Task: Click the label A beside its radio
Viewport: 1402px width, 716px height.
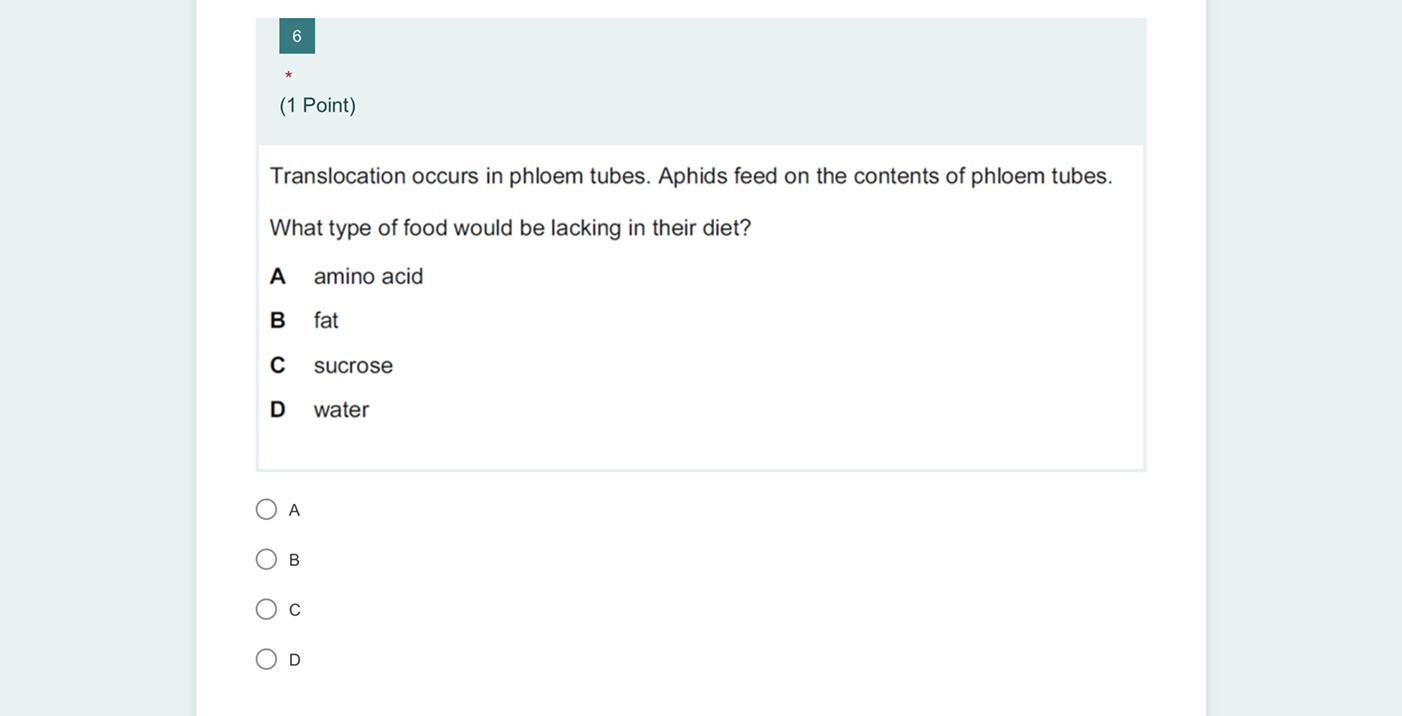Action: tap(294, 510)
